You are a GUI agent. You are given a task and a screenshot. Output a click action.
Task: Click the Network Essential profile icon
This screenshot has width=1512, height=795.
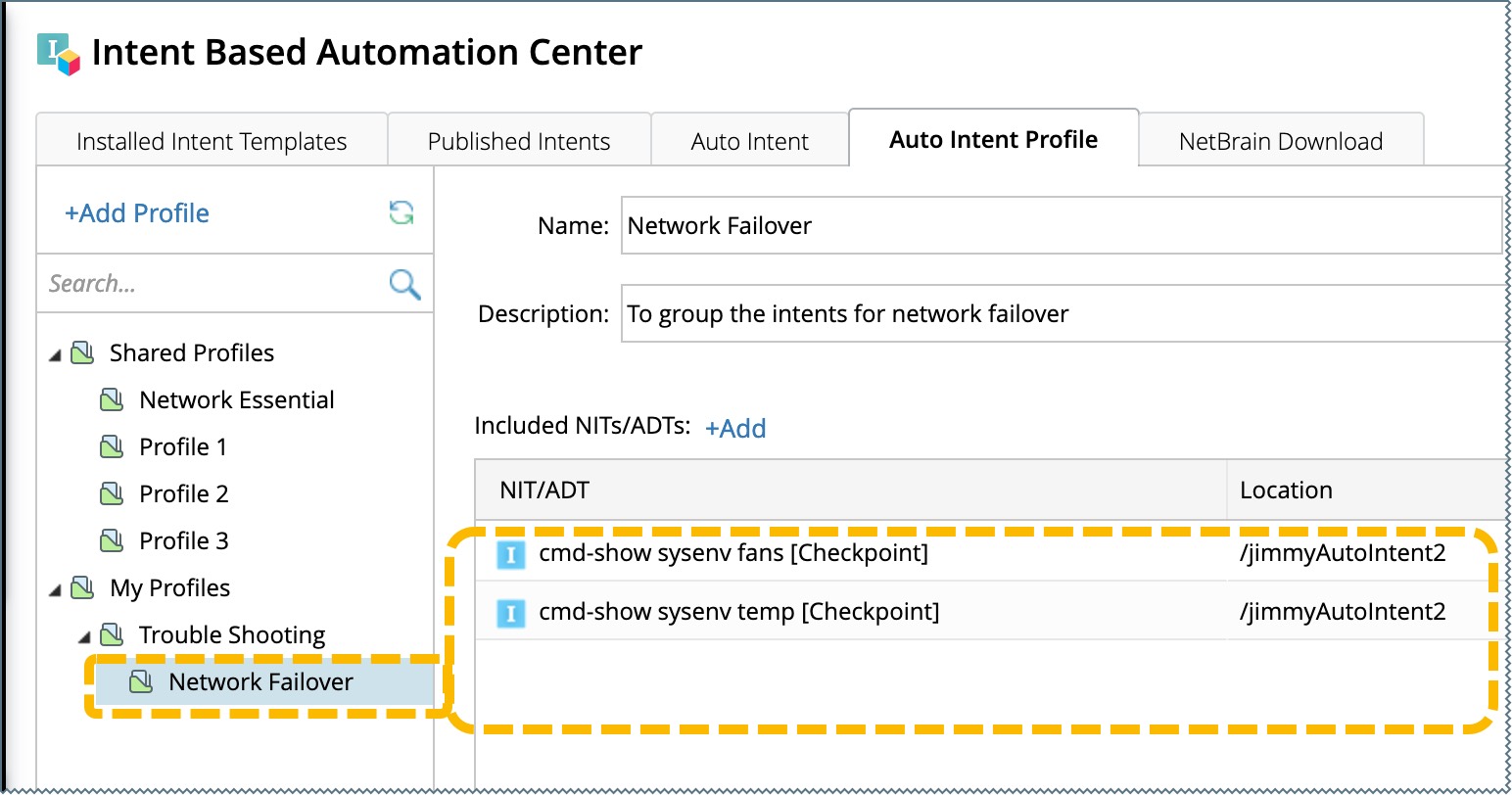click(113, 399)
